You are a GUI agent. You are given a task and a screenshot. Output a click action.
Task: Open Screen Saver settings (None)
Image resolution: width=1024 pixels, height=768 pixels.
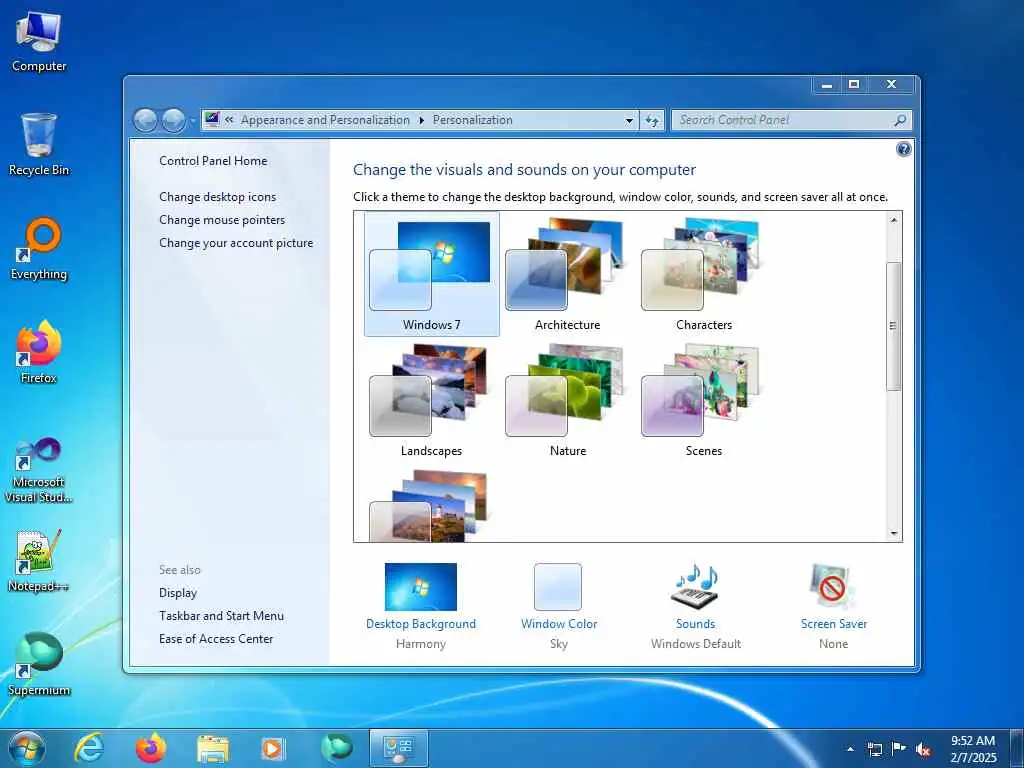pyautogui.click(x=833, y=606)
